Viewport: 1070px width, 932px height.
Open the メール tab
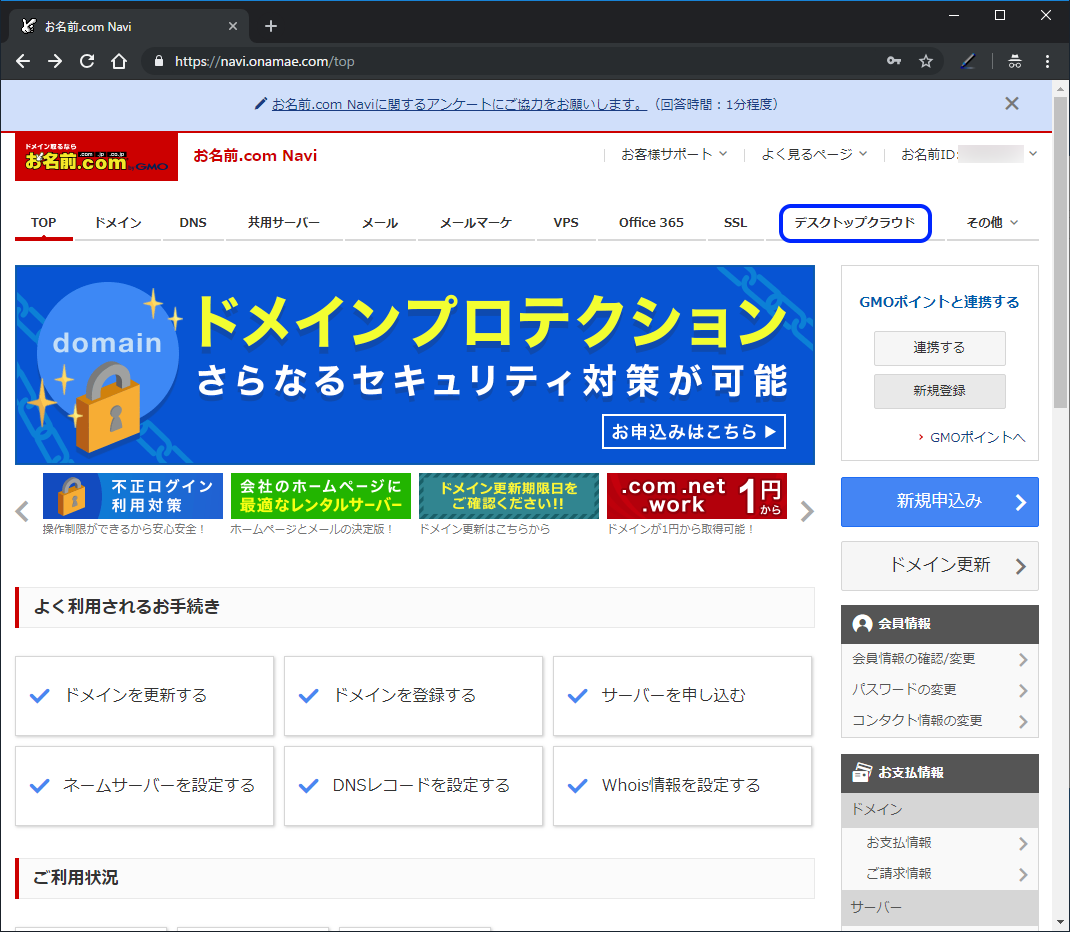tap(380, 222)
